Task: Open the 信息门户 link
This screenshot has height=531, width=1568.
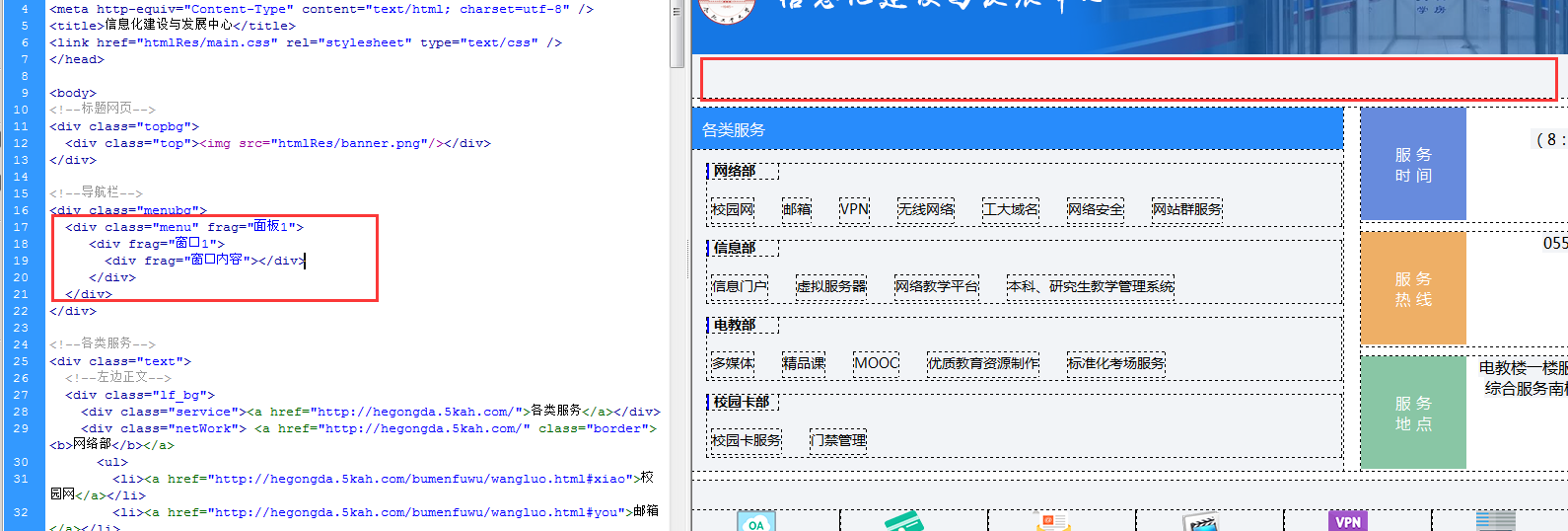Action: coord(740,286)
